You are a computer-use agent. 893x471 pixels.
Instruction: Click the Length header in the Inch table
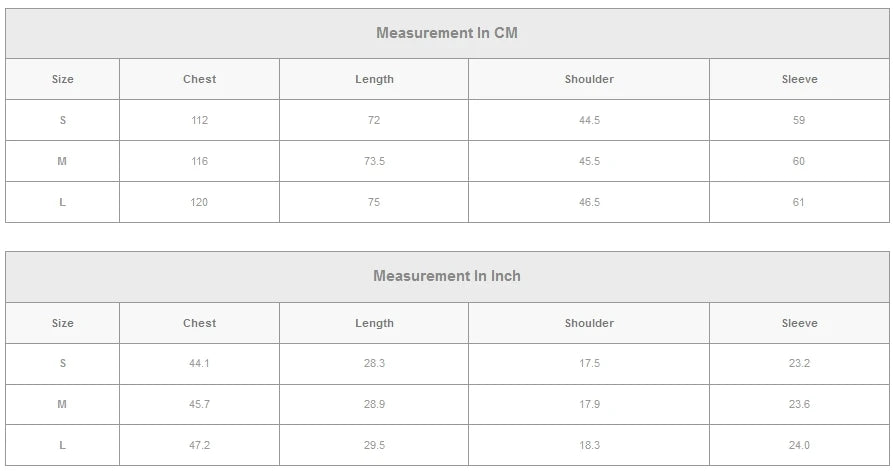pos(374,323)
